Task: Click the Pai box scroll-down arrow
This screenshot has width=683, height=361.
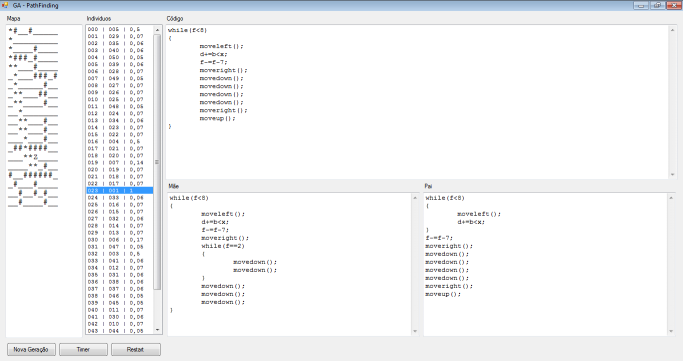Action: click(x=671, y=331)
